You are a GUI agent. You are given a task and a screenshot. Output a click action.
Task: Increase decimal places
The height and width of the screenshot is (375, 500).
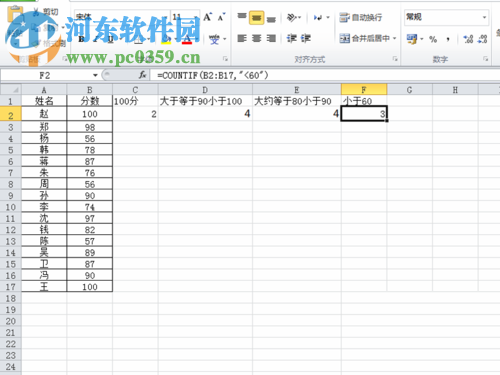(x=468, y=39)
